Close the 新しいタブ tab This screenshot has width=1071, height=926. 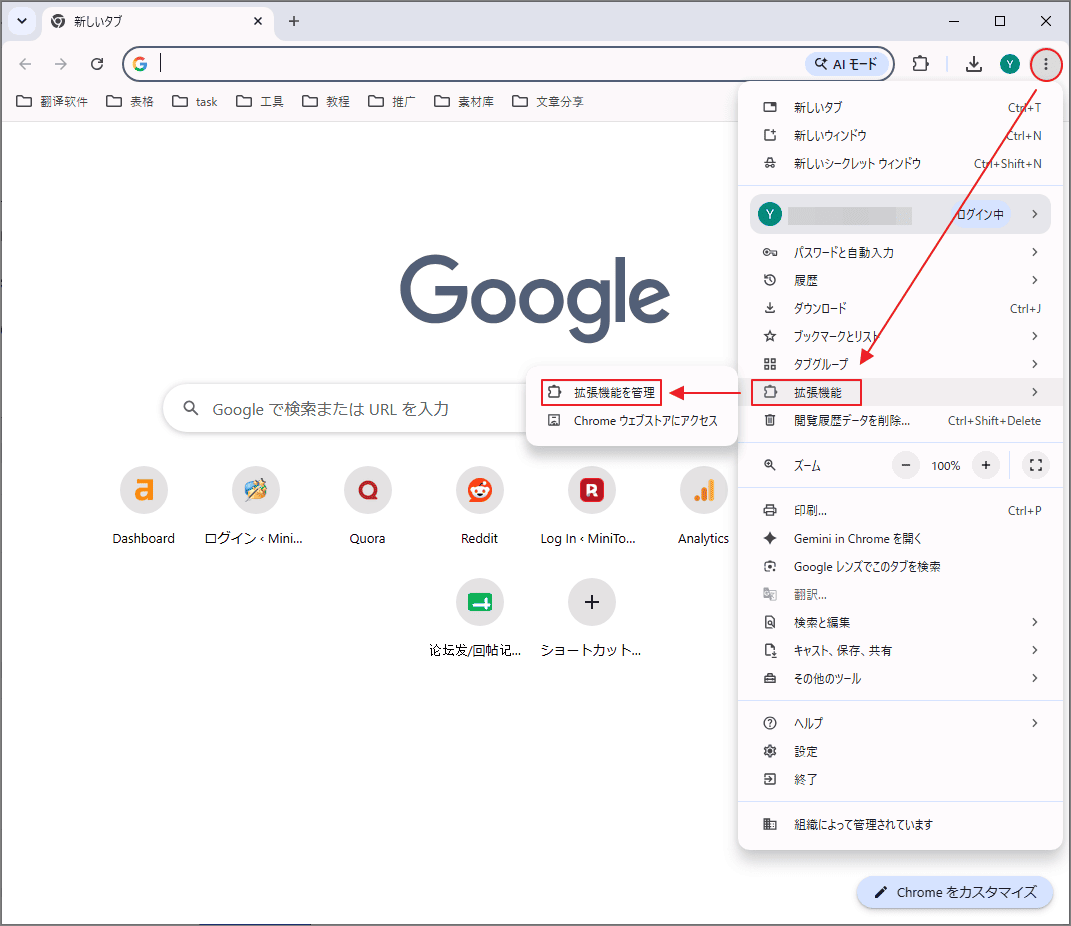pos(258,21)
